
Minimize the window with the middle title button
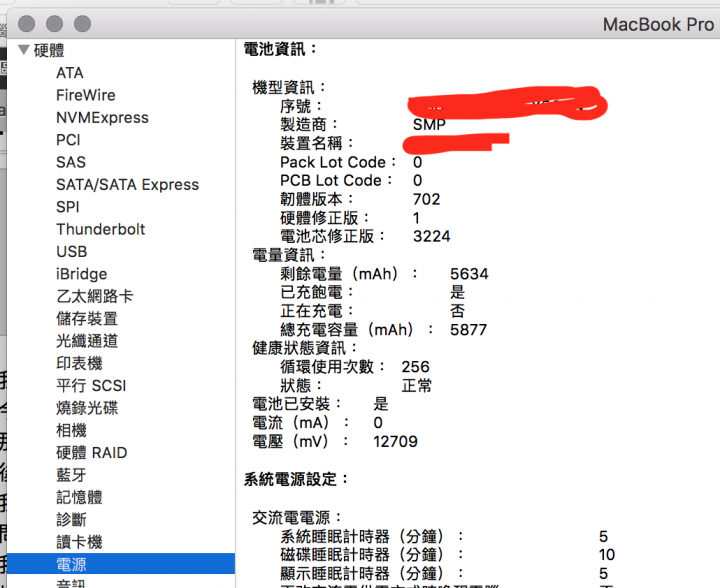[x=55, y=24]
